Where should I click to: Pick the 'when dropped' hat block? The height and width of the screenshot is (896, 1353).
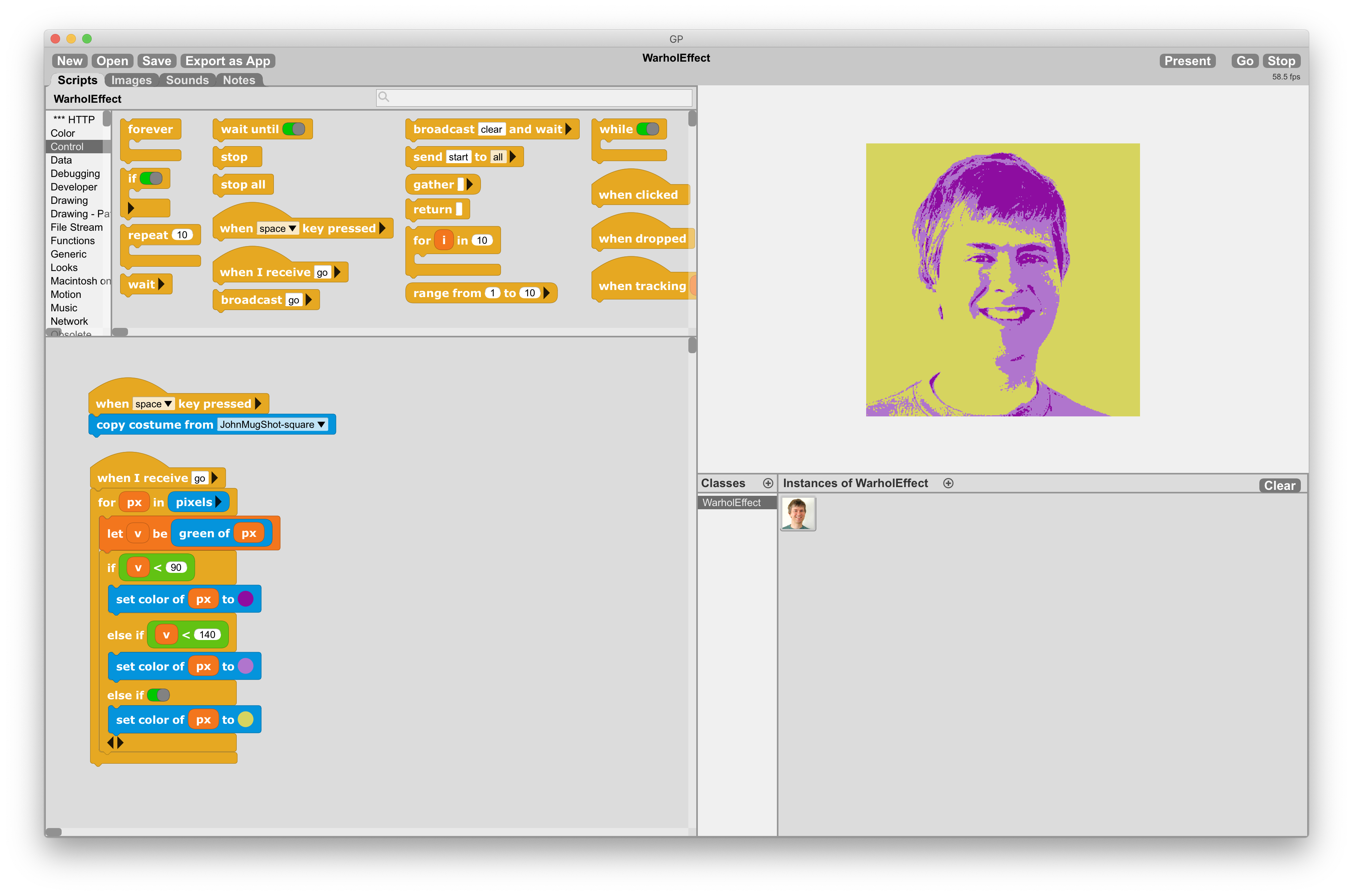[643, 232]
